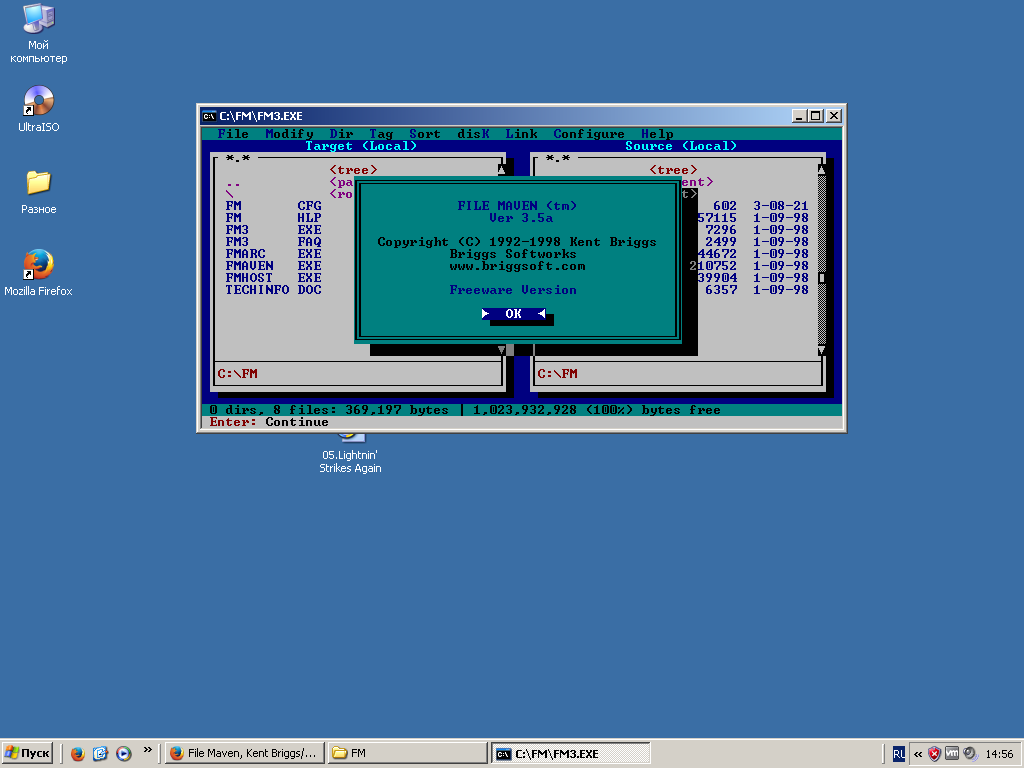The width and height of the screenshot is (1024, 768).
Task: Click the C:\FM\FM3.EXE taskbar button
Action: point(571,753)
